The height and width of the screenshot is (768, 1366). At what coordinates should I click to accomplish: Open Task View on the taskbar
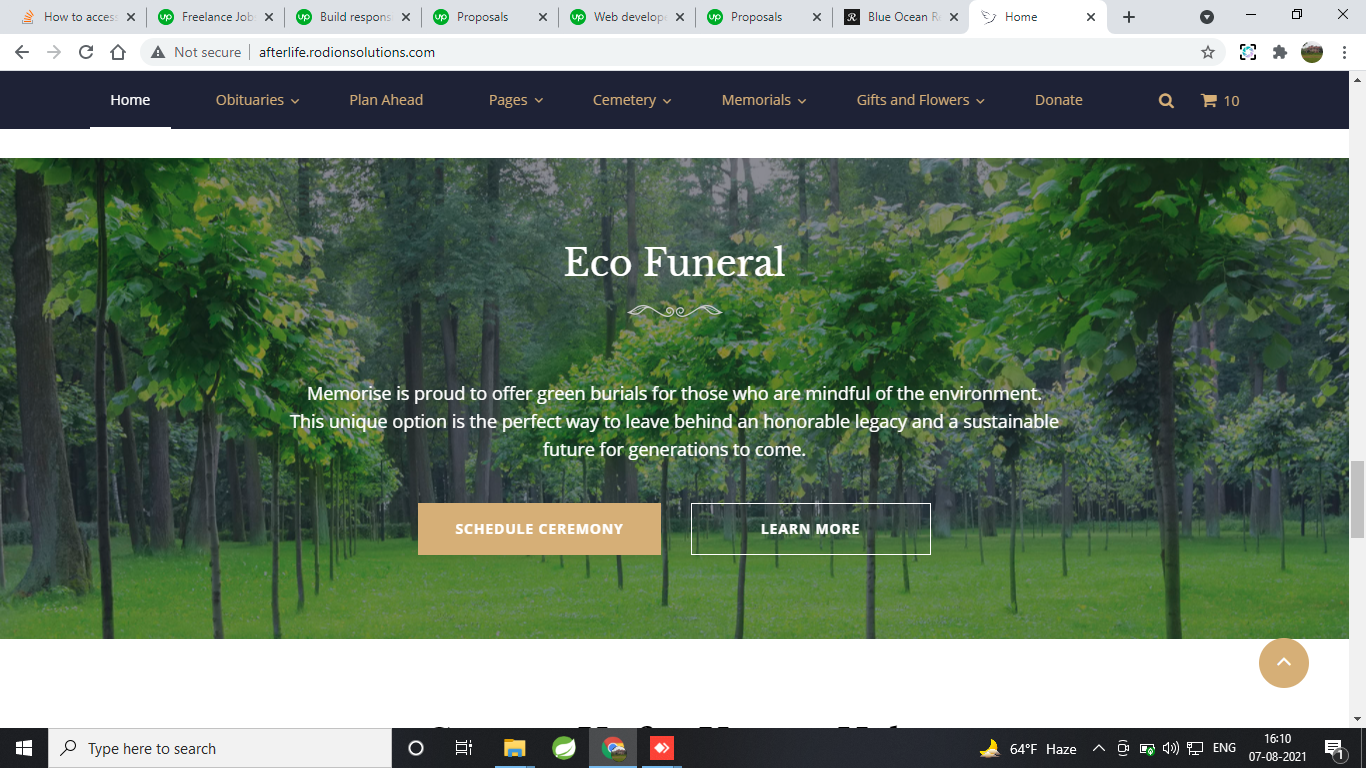click(x=464, y=748)
